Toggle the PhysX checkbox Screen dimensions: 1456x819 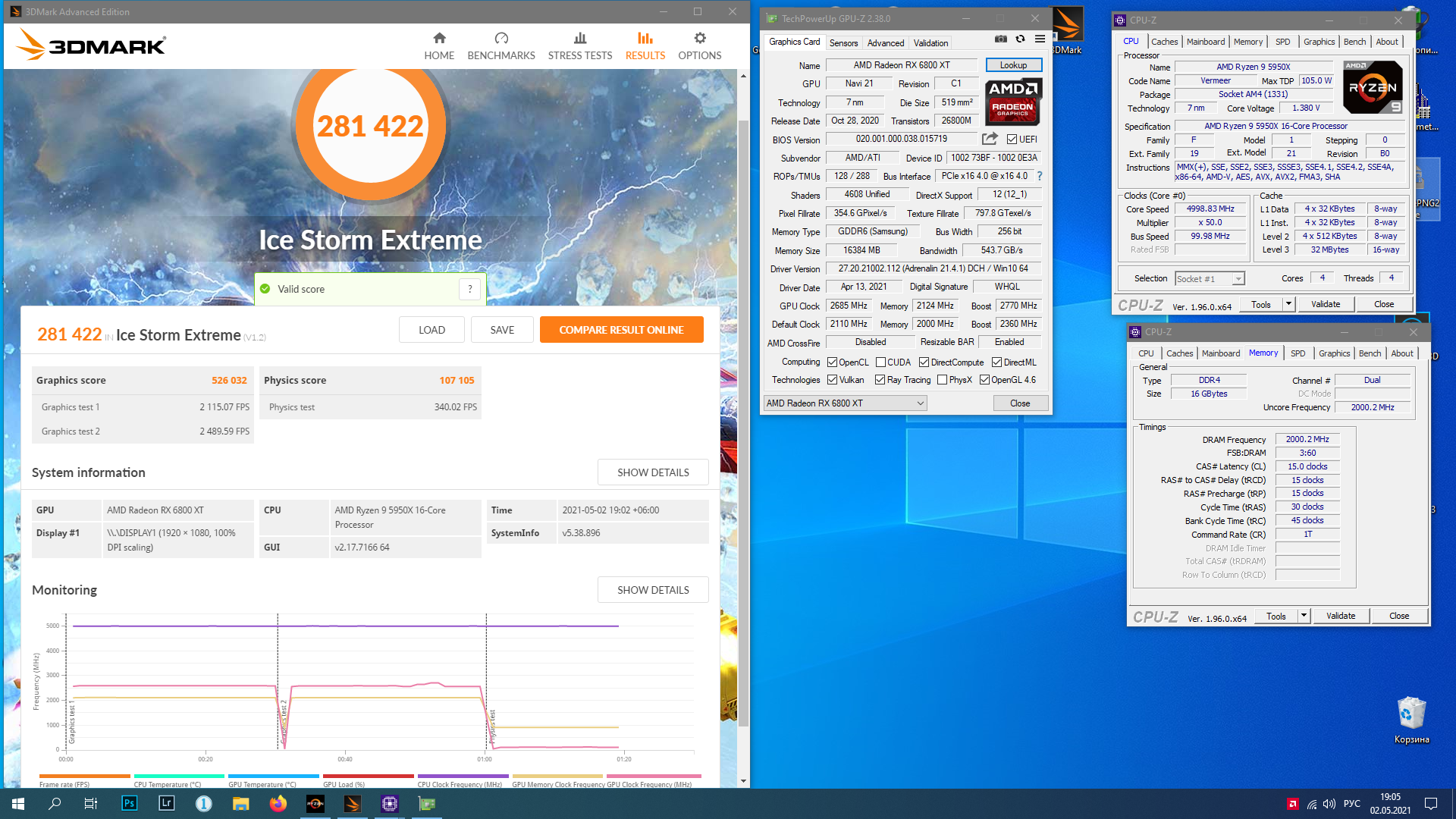pos(942,380)
